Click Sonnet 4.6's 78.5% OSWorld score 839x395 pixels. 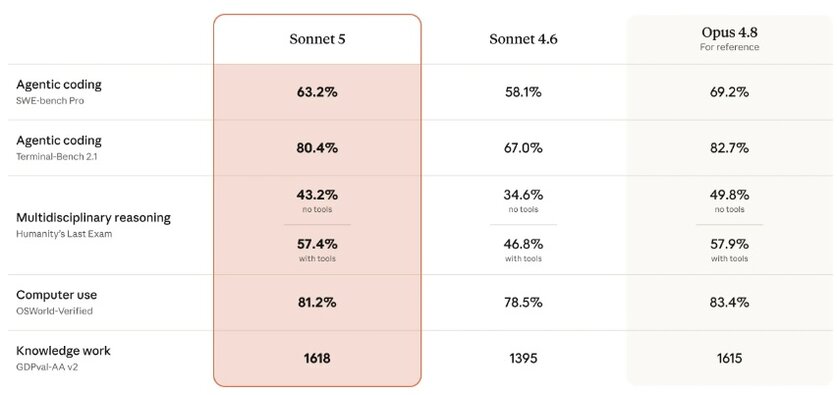tap(523, 302)
